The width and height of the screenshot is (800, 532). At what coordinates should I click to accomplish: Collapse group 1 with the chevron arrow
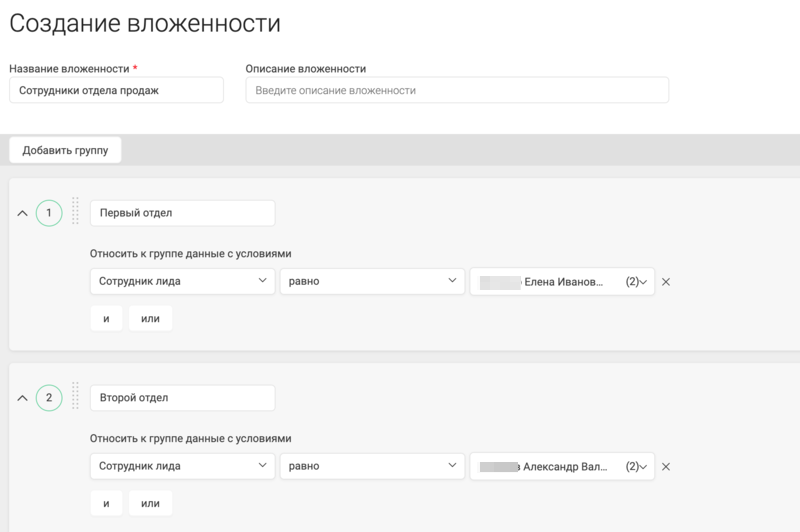[22, 213]
